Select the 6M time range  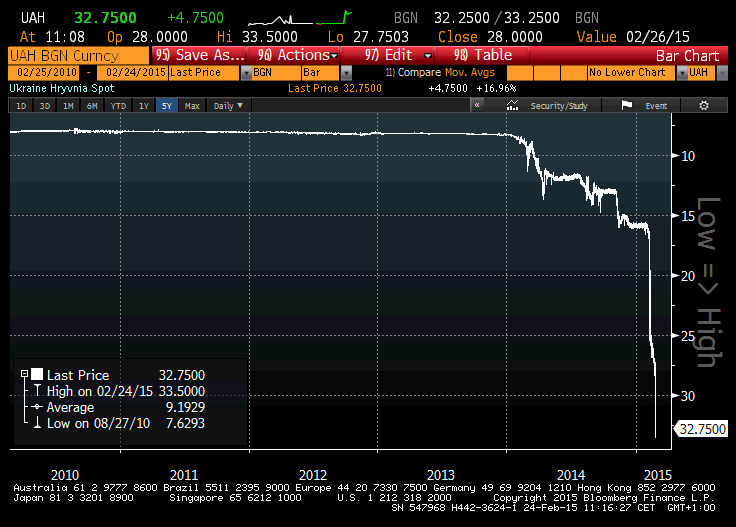(92, 106)
